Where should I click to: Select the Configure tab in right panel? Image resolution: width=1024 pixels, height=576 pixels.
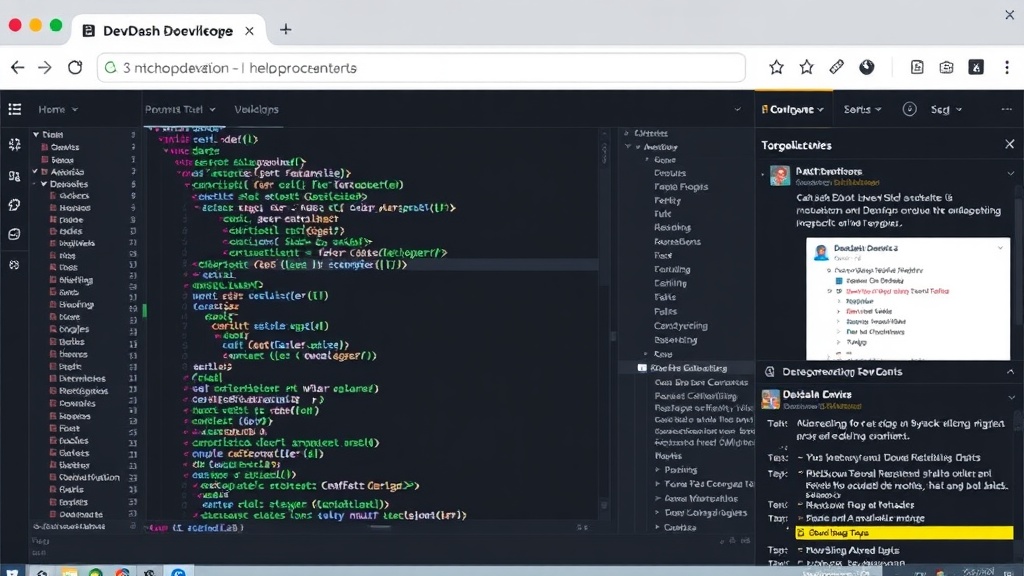tap(793, 109)
